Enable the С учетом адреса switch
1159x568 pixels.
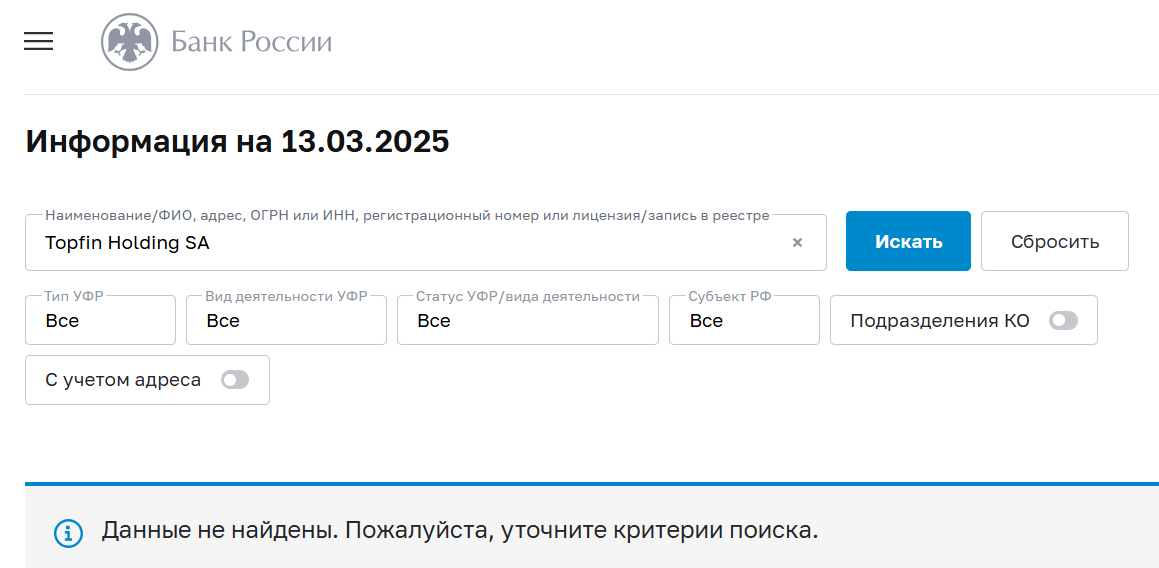235,380
